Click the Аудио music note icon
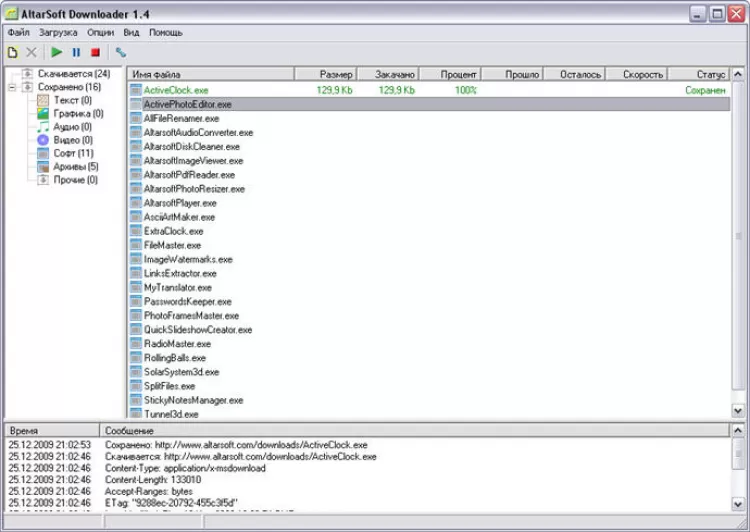 click(x=43, y=127)
